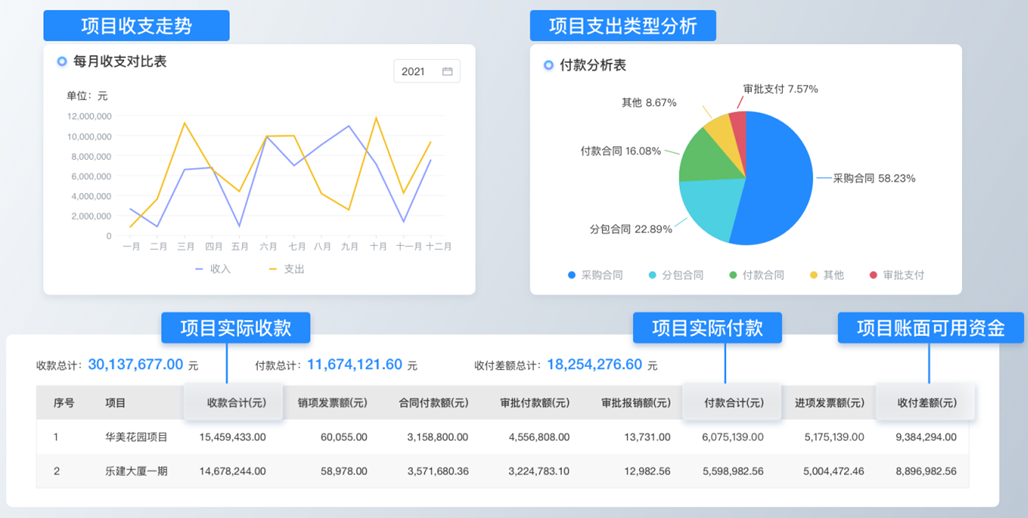The image size is (1028, 518).
Task: Open the 乐建大厦一期 project row
Action: (x=136, y=471)
